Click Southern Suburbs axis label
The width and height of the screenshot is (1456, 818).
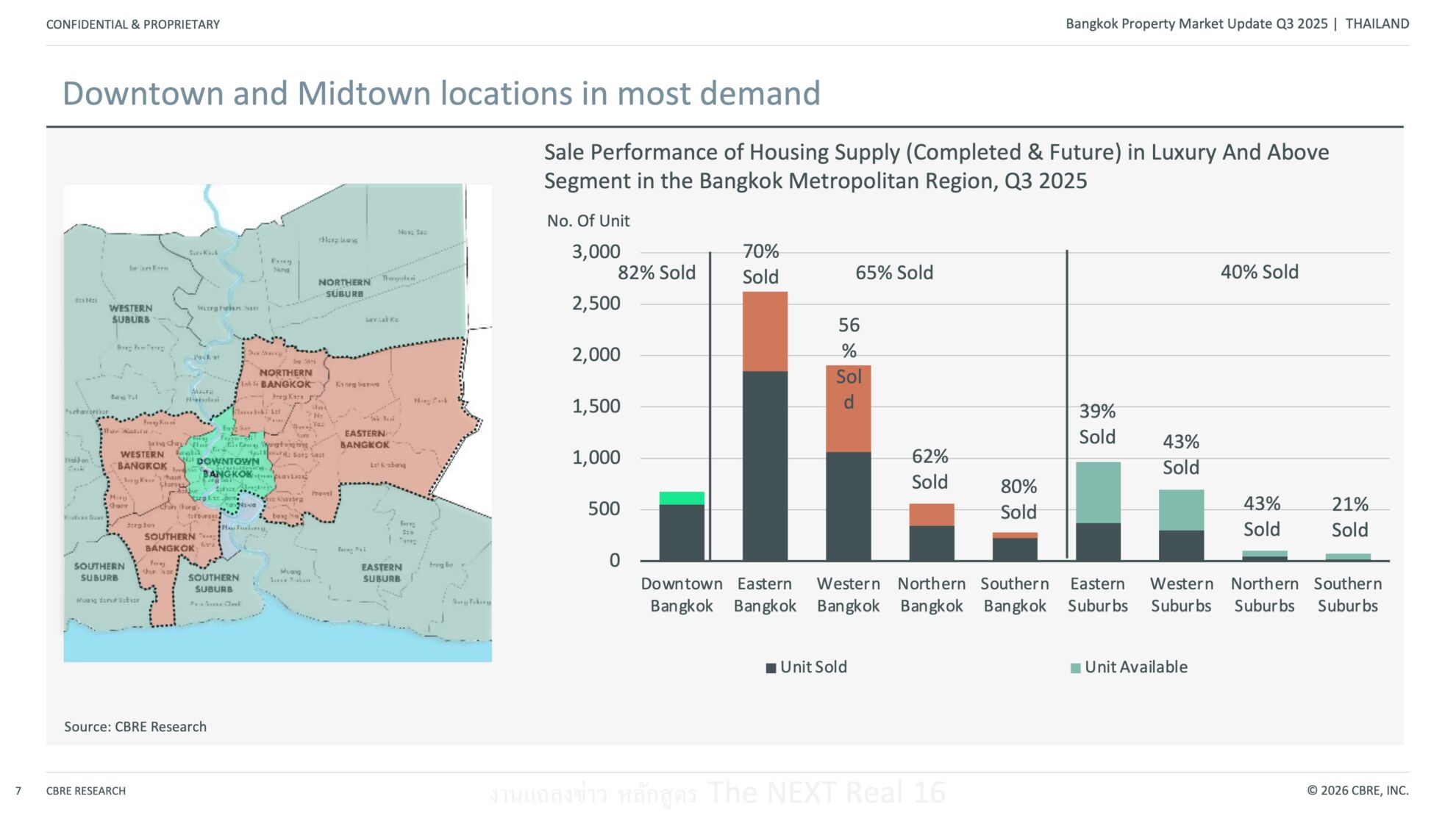click(1347, 595)
